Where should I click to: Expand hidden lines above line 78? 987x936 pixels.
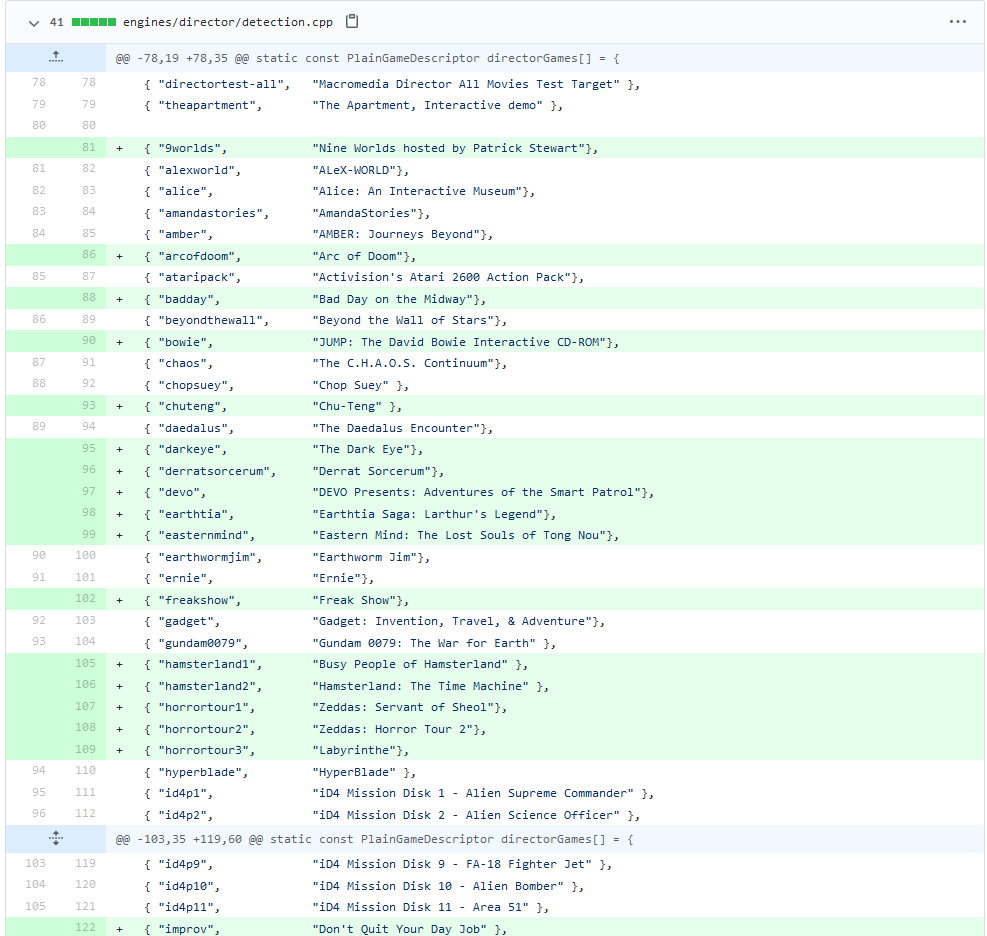[56, 57]
